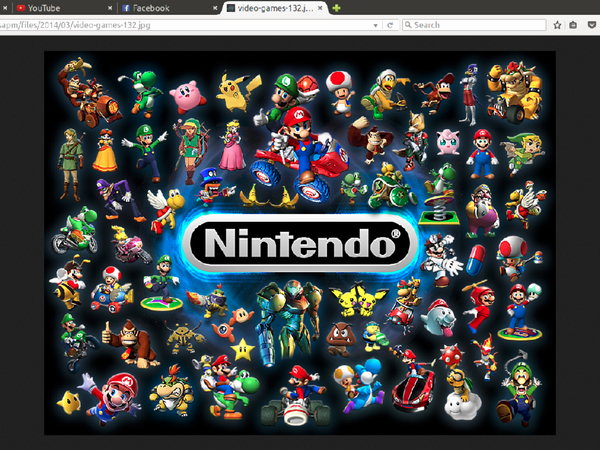The image size is (600, 450).
Task: Switch to the YouTube tab
Action: (64, 8)
